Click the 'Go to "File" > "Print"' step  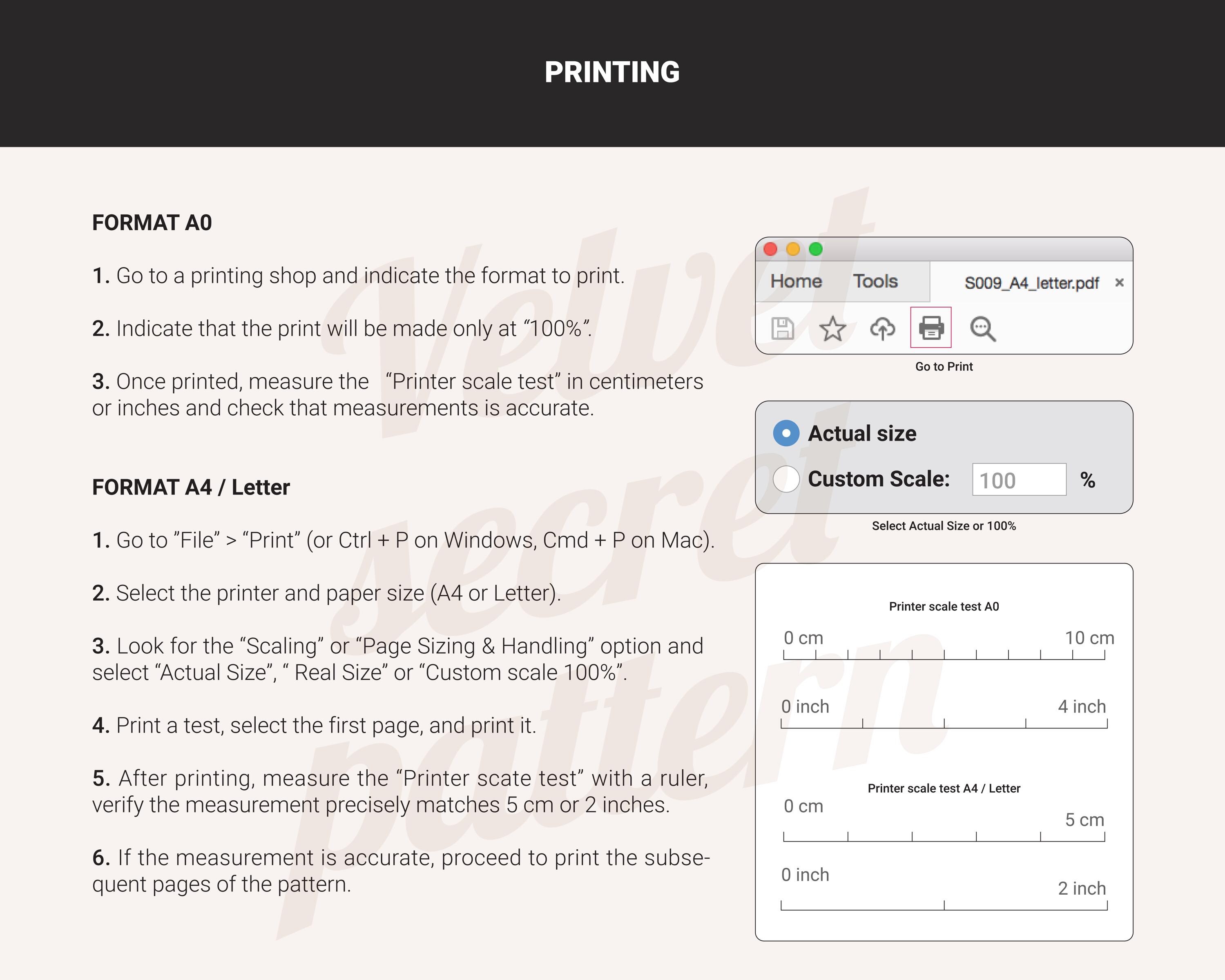point(404,540)
